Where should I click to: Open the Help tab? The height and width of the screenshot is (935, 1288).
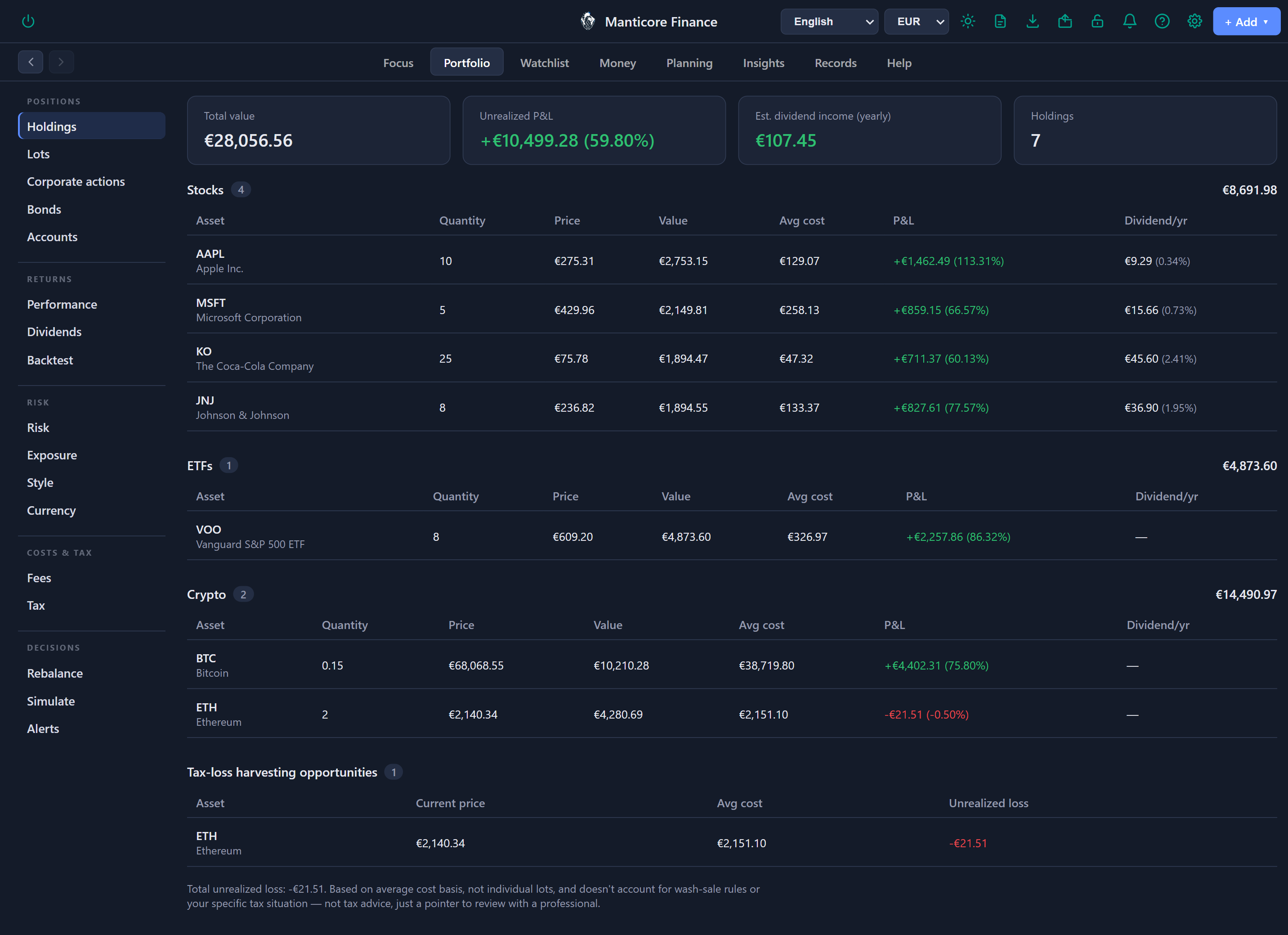[899, 63]
